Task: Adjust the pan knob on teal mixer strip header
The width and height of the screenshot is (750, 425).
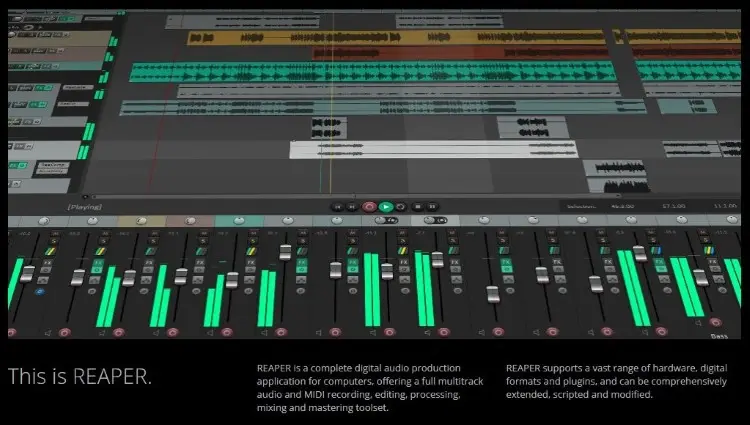Action: tap(239, 220)
